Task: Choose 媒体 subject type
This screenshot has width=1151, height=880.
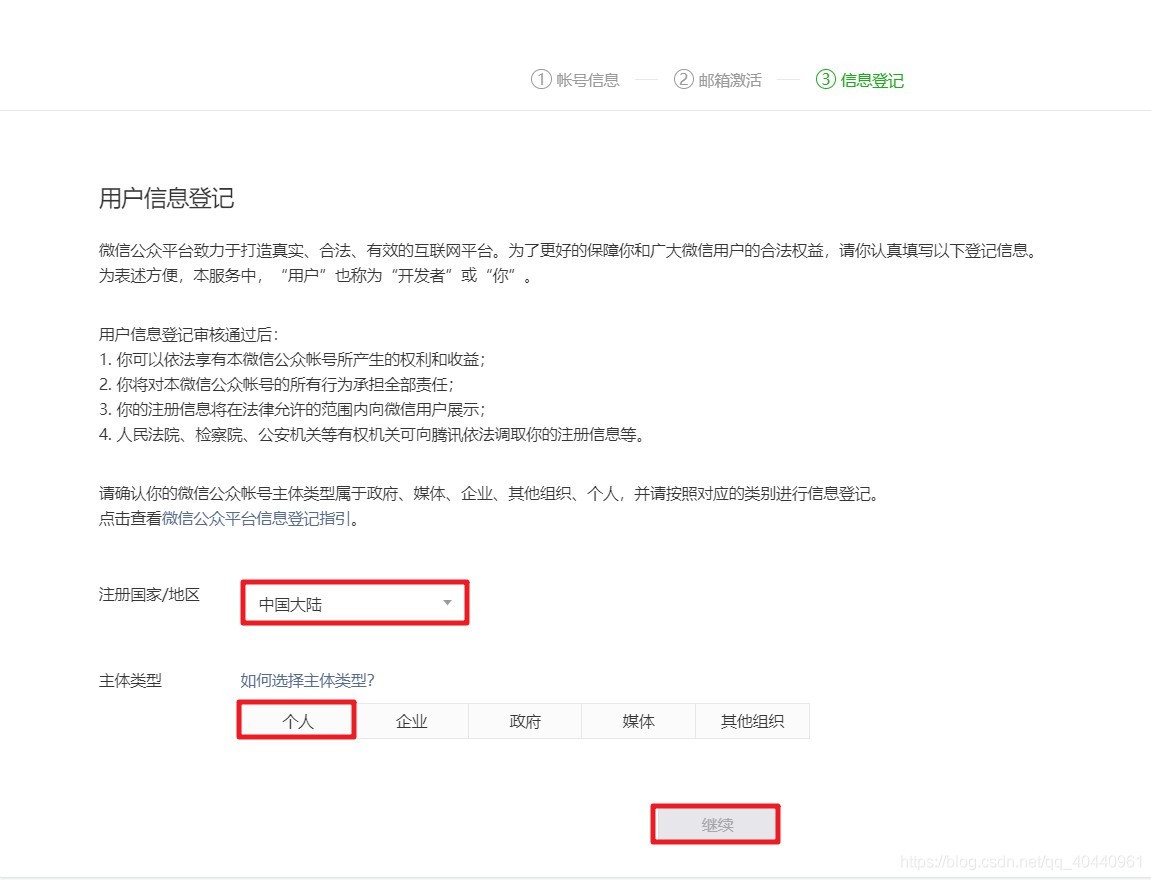Action: [638, 721]
